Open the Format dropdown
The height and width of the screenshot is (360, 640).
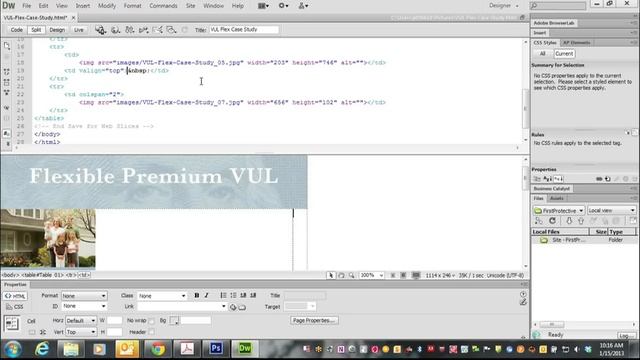pyautogui.click(x=84, y=296)
